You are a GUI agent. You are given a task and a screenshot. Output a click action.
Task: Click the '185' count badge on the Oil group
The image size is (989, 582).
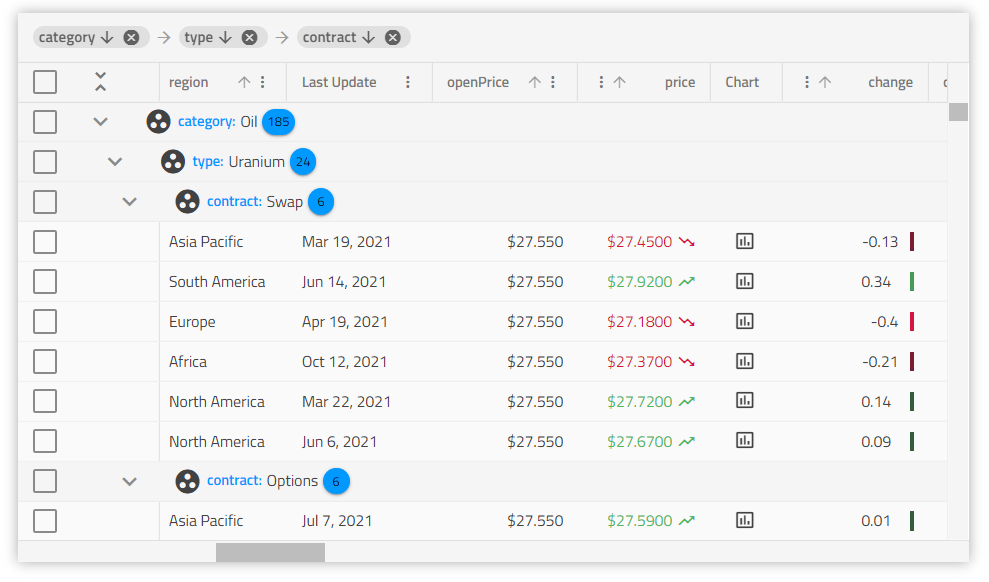278,122
